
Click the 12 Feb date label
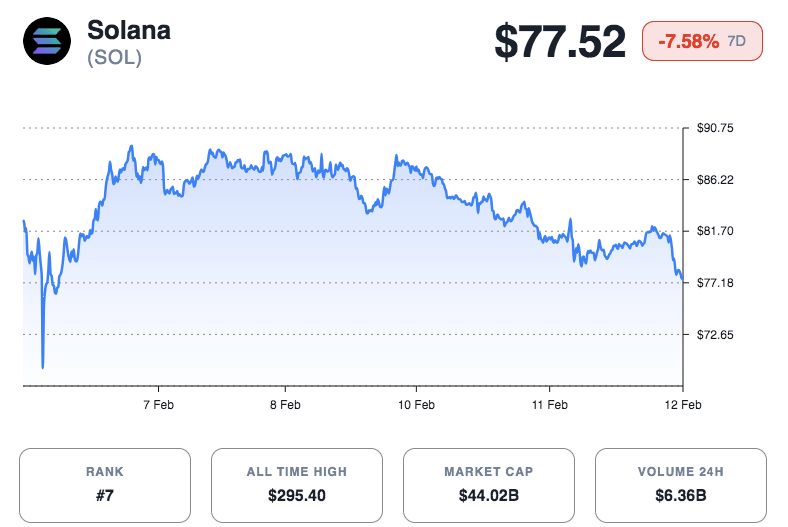click(x=682, y=405)
